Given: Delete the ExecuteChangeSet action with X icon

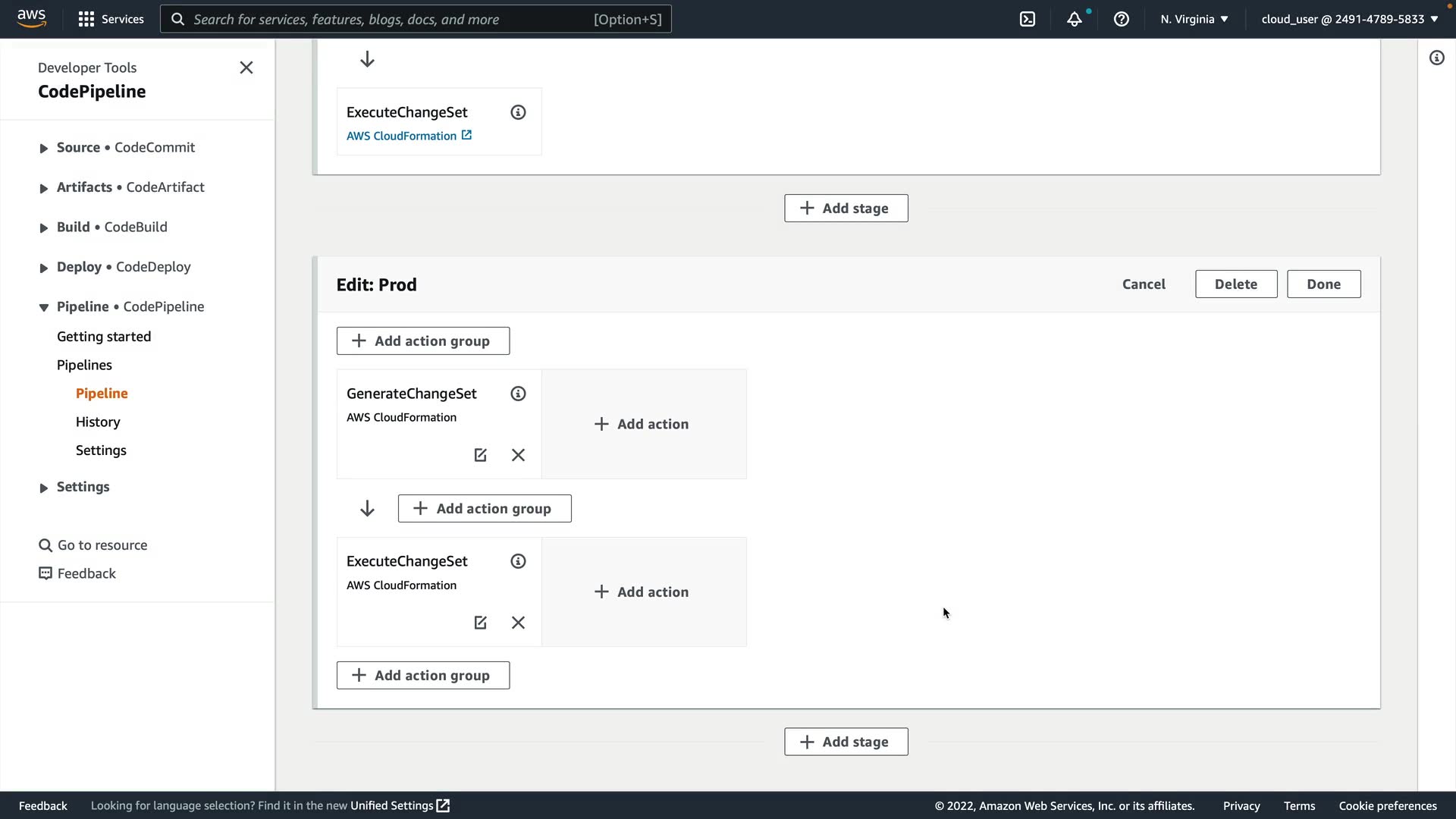Looking at the screenshot, I should [x=518, y=623].
